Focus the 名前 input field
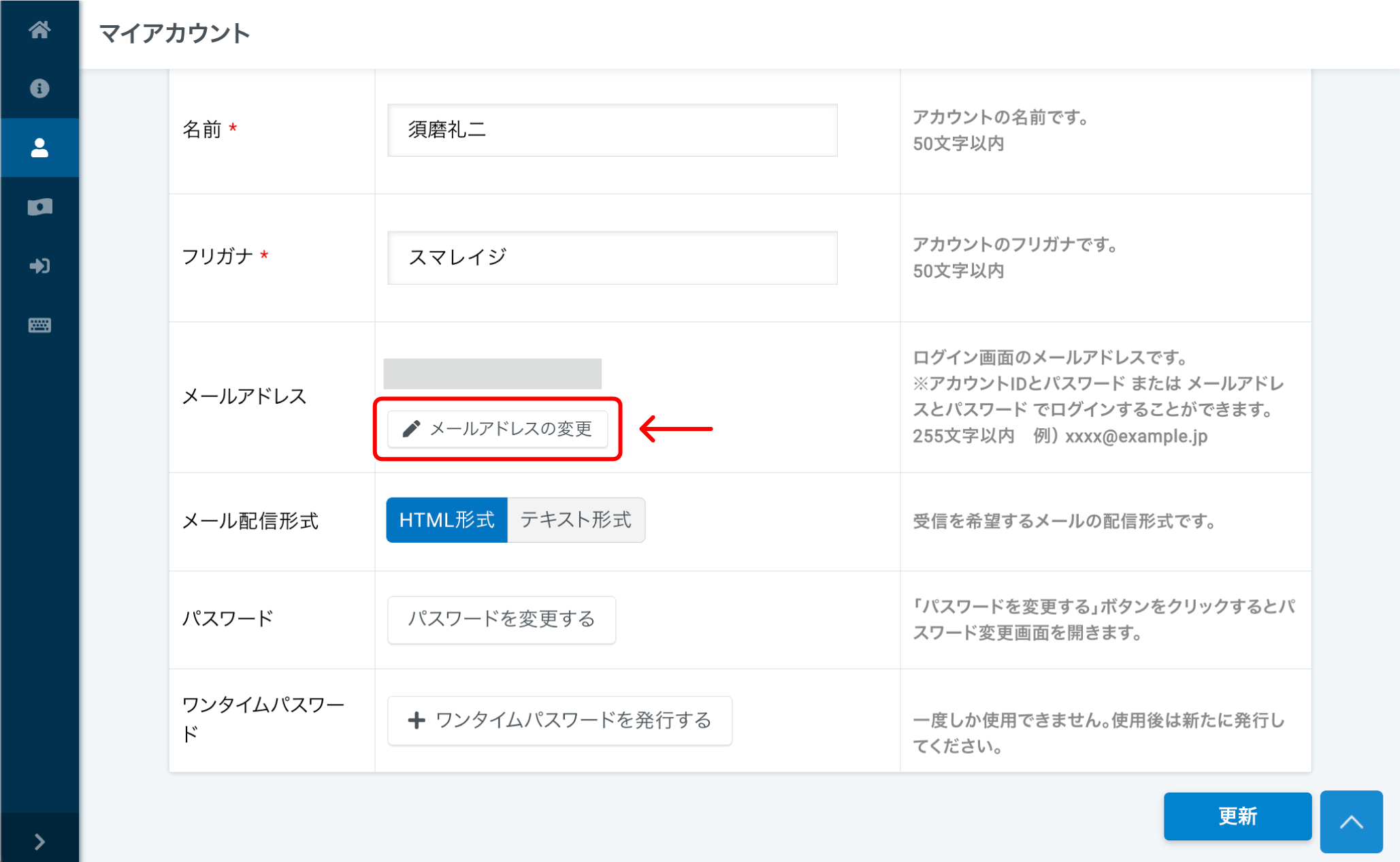 [612, 130]
